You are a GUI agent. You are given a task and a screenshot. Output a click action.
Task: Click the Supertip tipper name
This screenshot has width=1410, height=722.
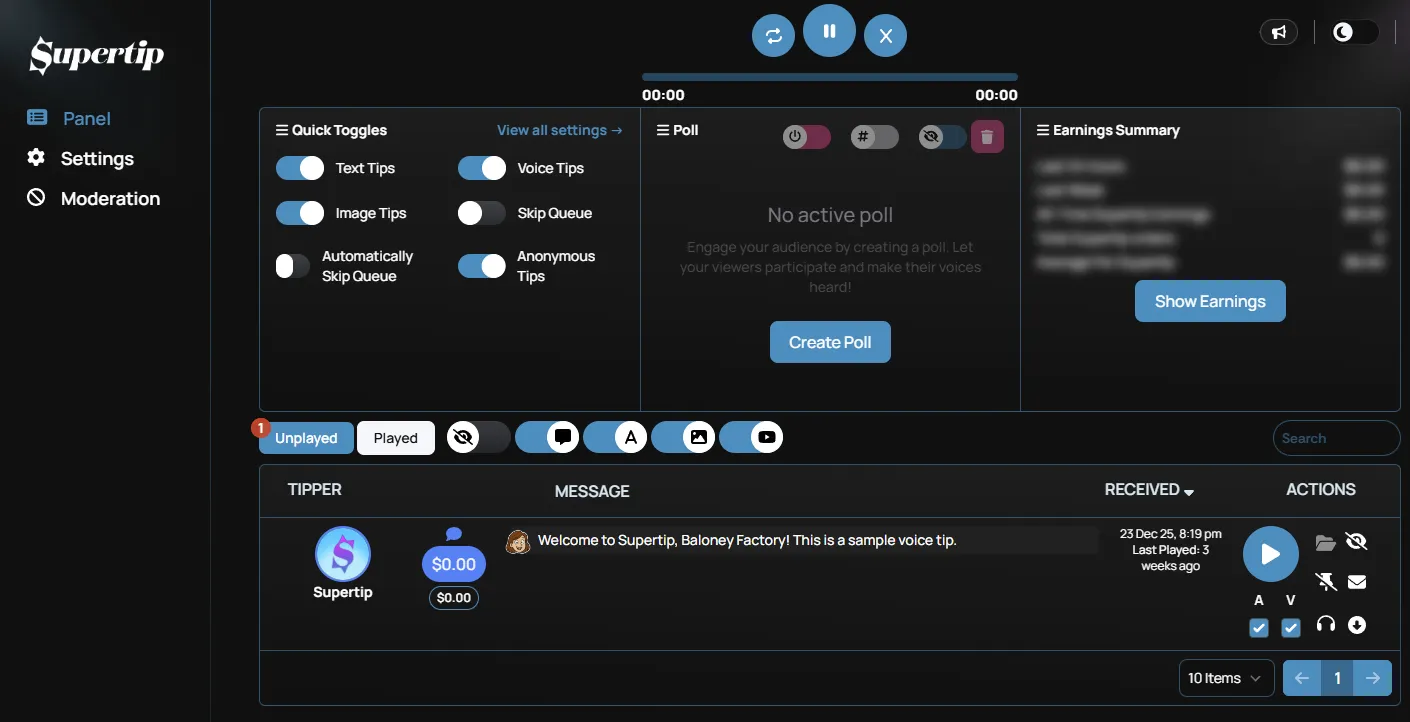(343, 592)
